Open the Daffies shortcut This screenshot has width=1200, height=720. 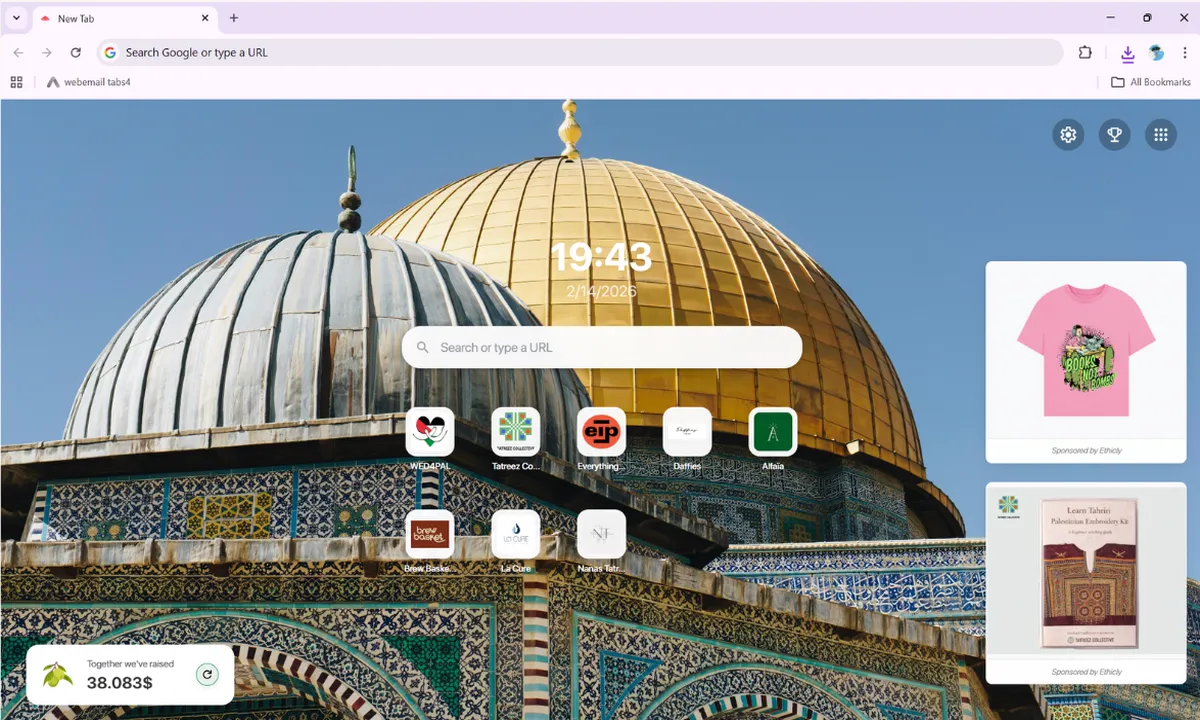[687, 432]
